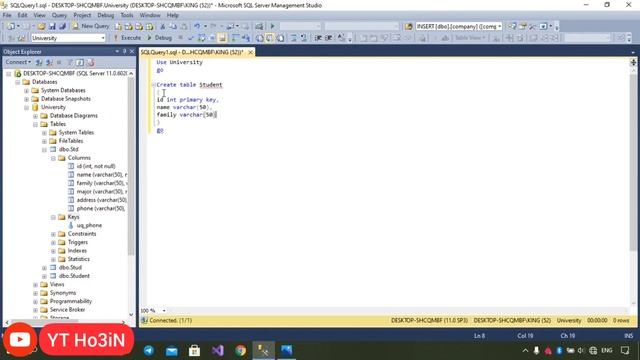Collapse the University database node
640x360 pixels.
coord(27,108)
